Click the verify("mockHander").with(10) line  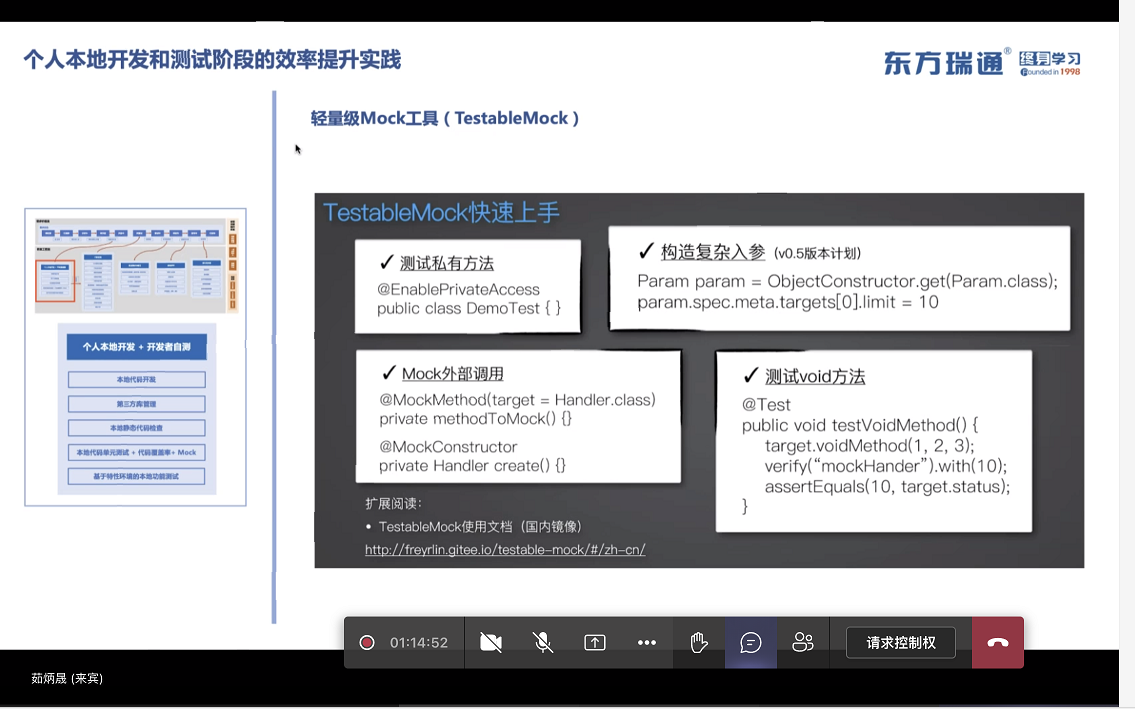click(x=886, y=466)
